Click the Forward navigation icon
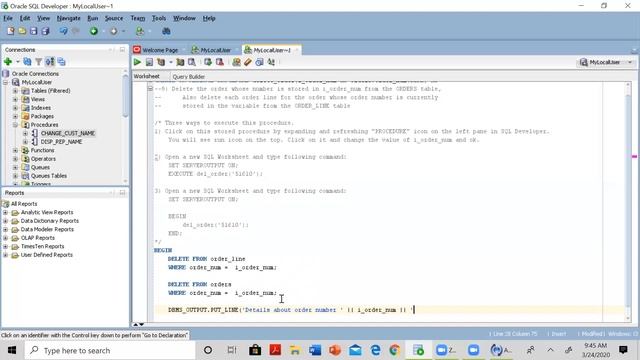640x360 pixels. pos(114,31)
